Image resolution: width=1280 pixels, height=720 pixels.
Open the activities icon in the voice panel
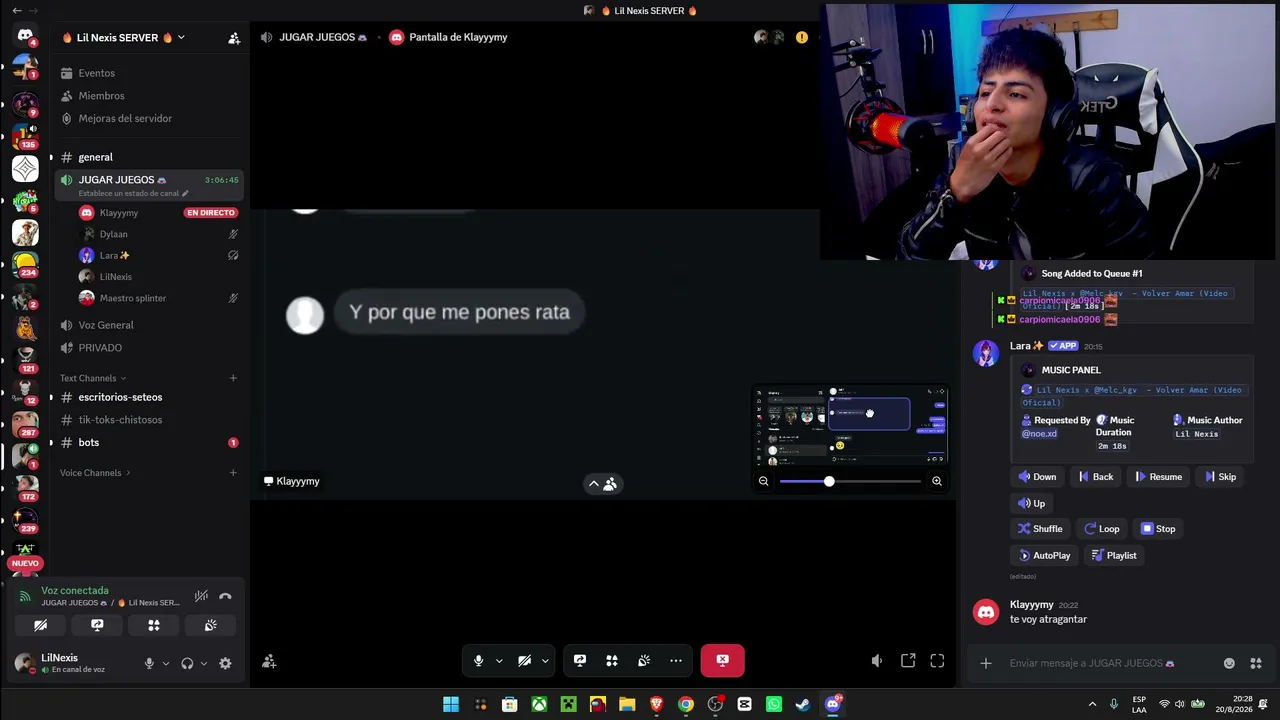pos(154,625)
